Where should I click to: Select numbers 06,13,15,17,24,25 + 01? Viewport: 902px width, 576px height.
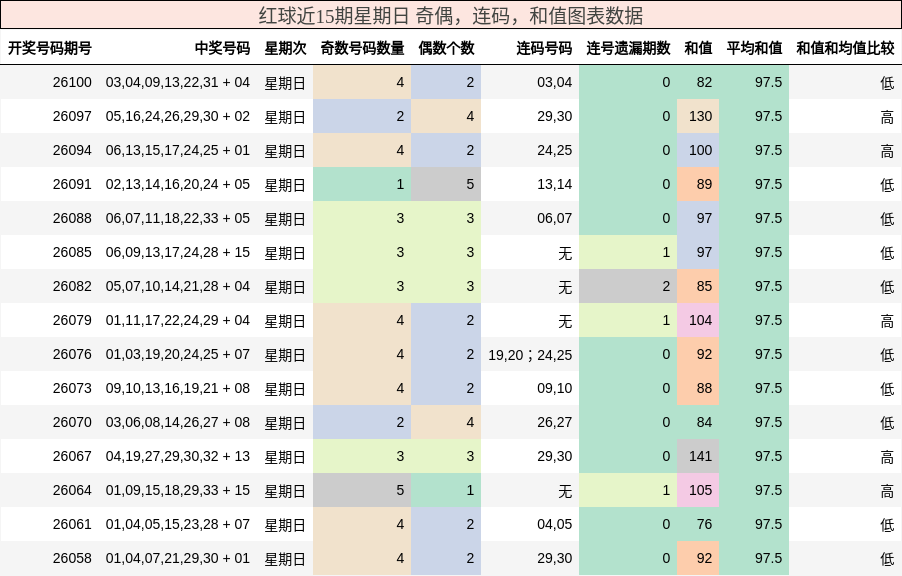tap(178, 150)
